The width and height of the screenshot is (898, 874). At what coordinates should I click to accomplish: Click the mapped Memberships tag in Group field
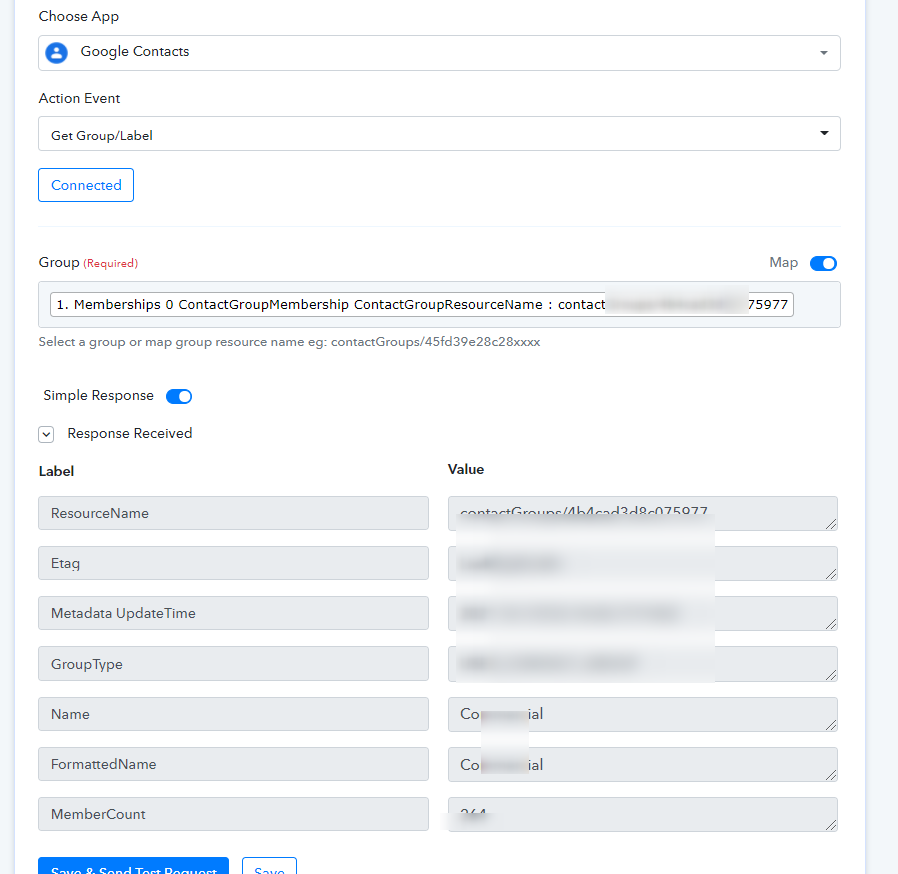(x=420, y=305)
